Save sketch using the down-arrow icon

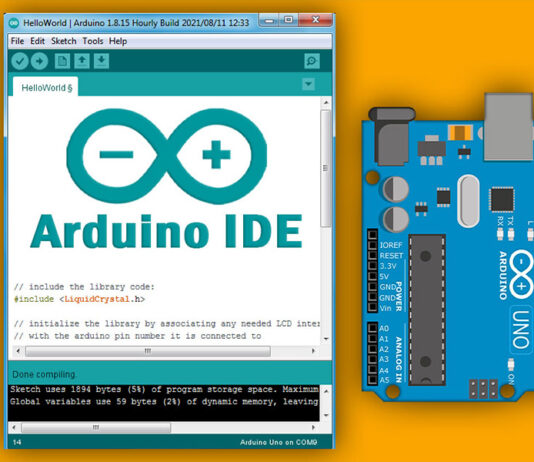(101, 61)
